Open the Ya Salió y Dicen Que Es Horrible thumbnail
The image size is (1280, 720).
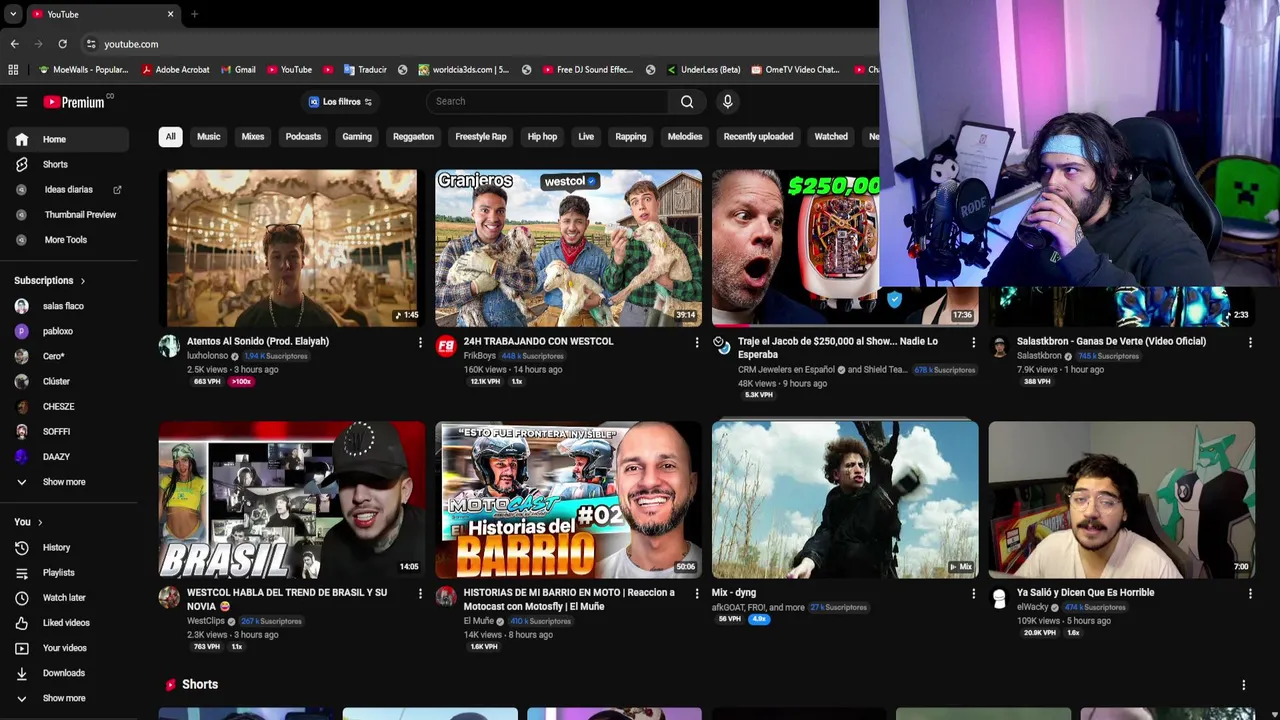(x=1121, y=500)
